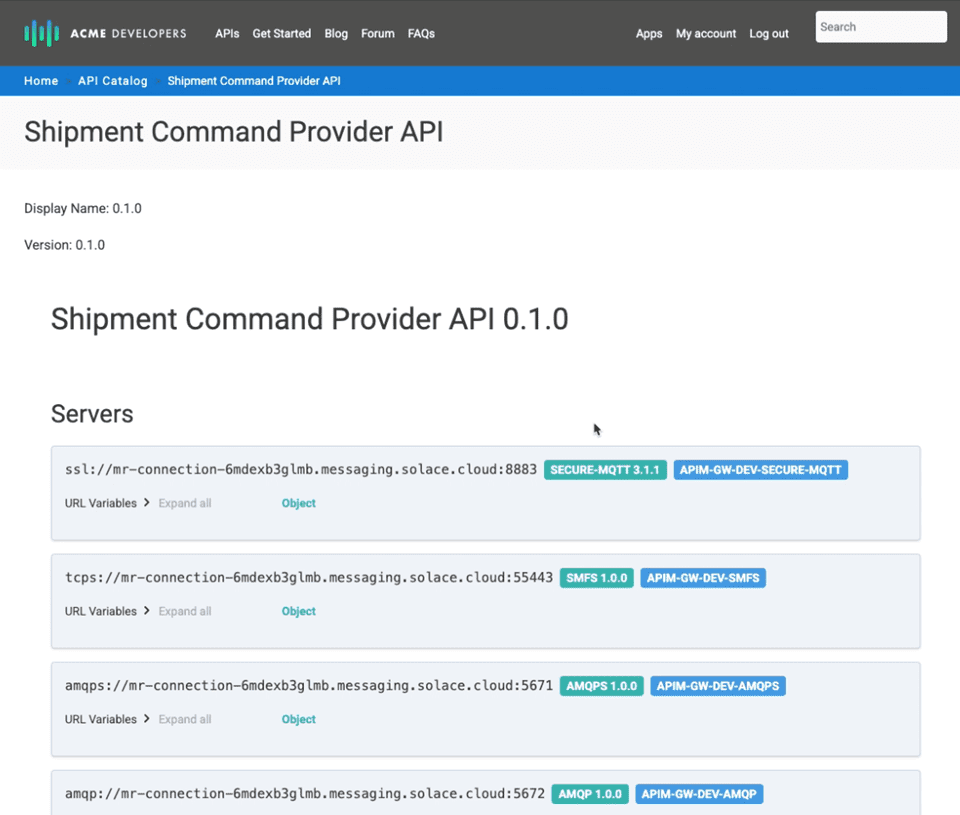Image resolution: width=960 pixels, height=815 pixels.
Task: Open Apps in the top navigation
Action: pos(649,33)
